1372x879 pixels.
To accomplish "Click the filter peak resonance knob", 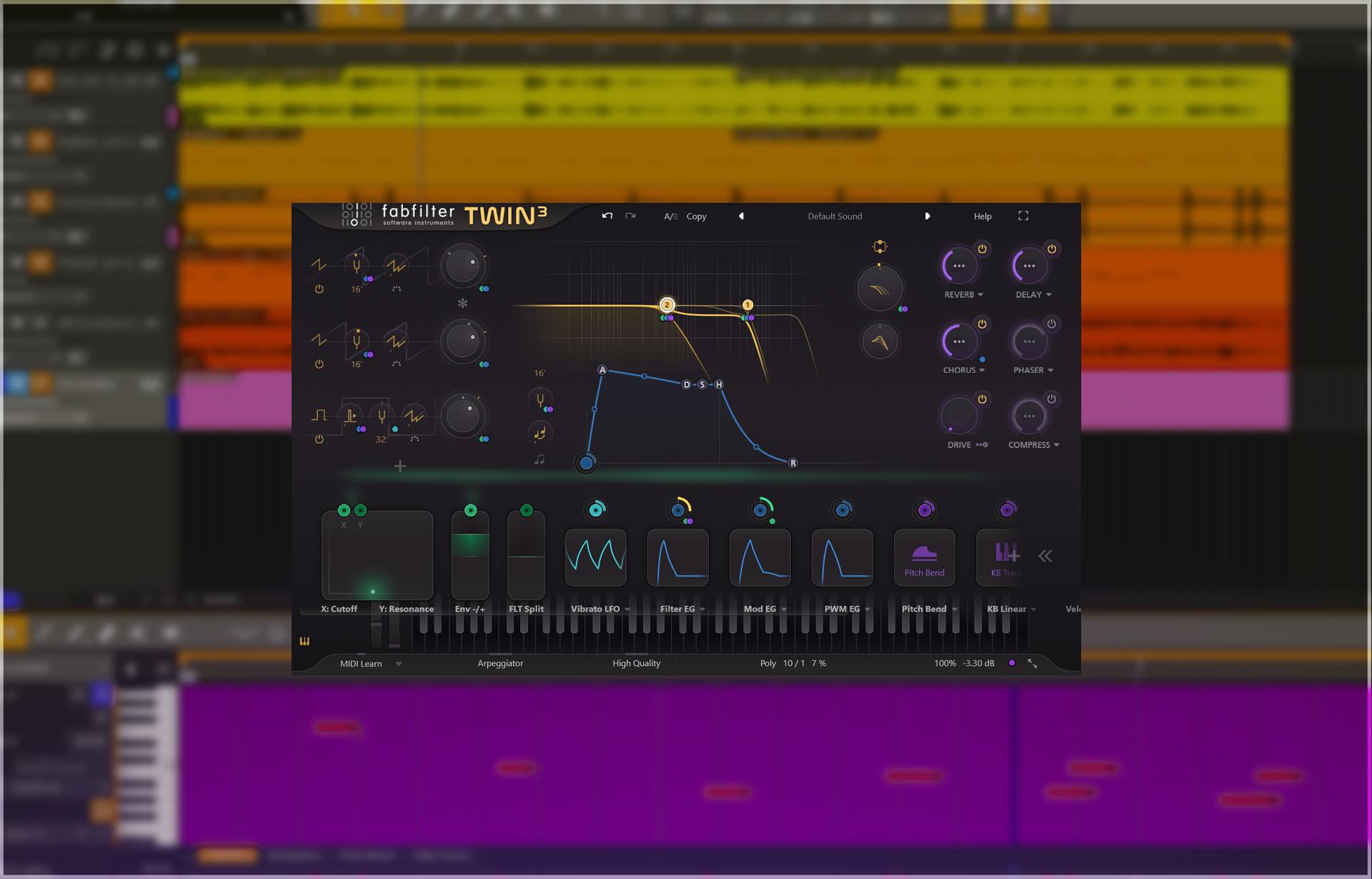I will [x=880, y=342].
